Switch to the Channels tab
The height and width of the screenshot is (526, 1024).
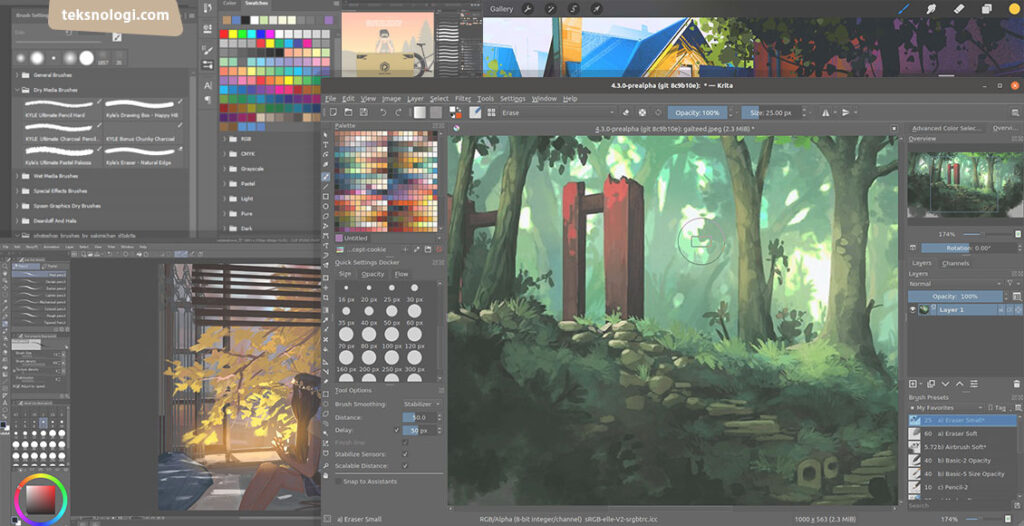click(x=955, y=263)
